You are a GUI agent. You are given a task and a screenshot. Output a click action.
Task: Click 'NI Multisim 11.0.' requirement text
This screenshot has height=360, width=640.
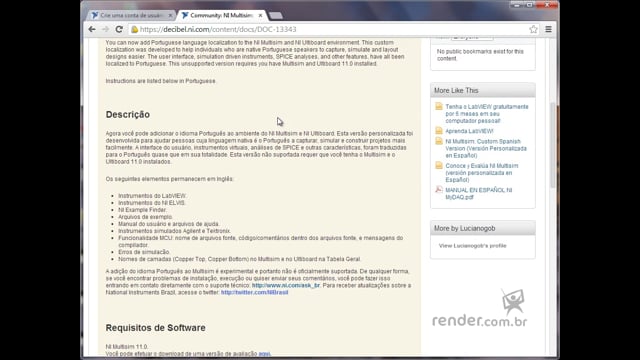pyautogui.click(x=127, y=347)
